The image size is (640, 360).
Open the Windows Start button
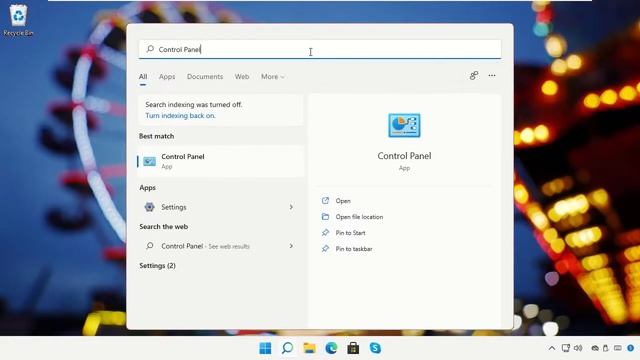point(265,348)
